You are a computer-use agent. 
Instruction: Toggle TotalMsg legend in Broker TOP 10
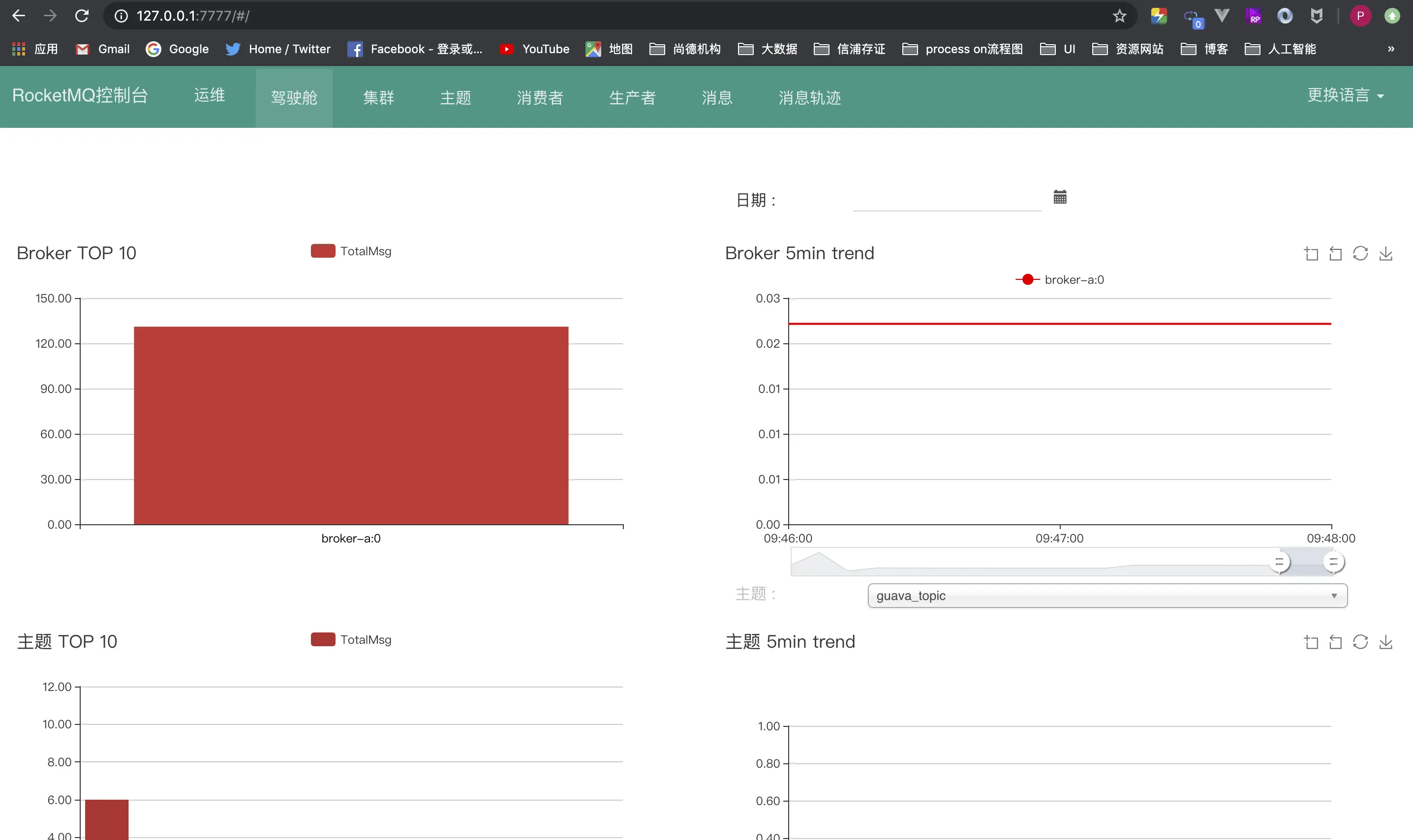[351, 251]
